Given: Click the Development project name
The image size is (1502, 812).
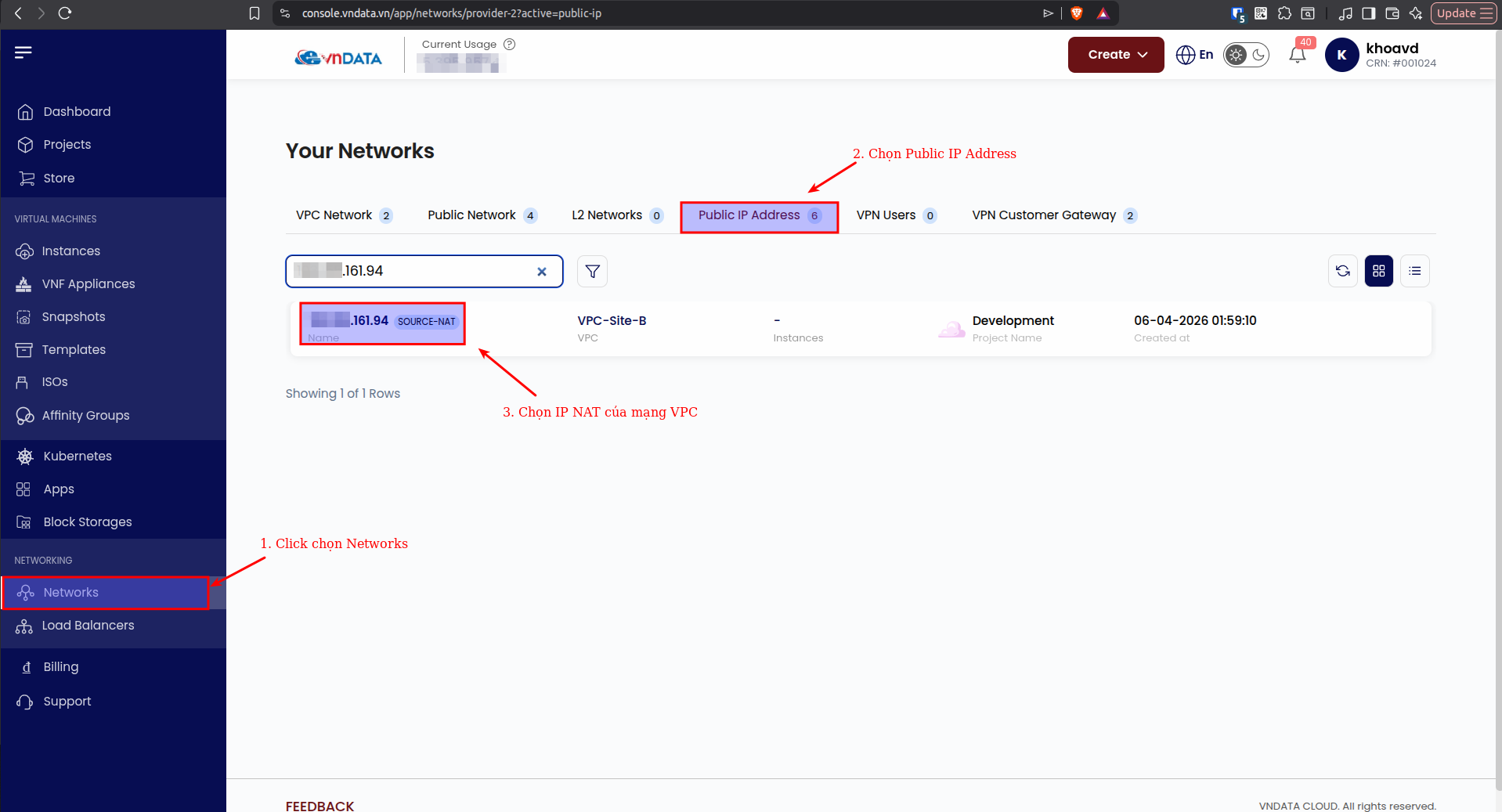Looking at the screenshot, I should 1013,321.
